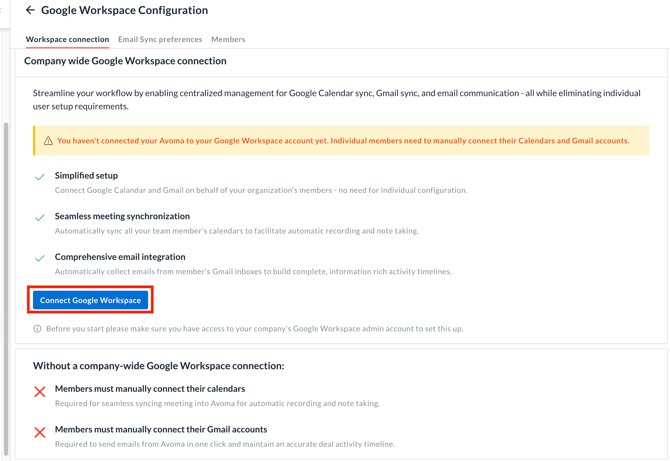Click the Comprehensive email integration heading

point(120,257)
